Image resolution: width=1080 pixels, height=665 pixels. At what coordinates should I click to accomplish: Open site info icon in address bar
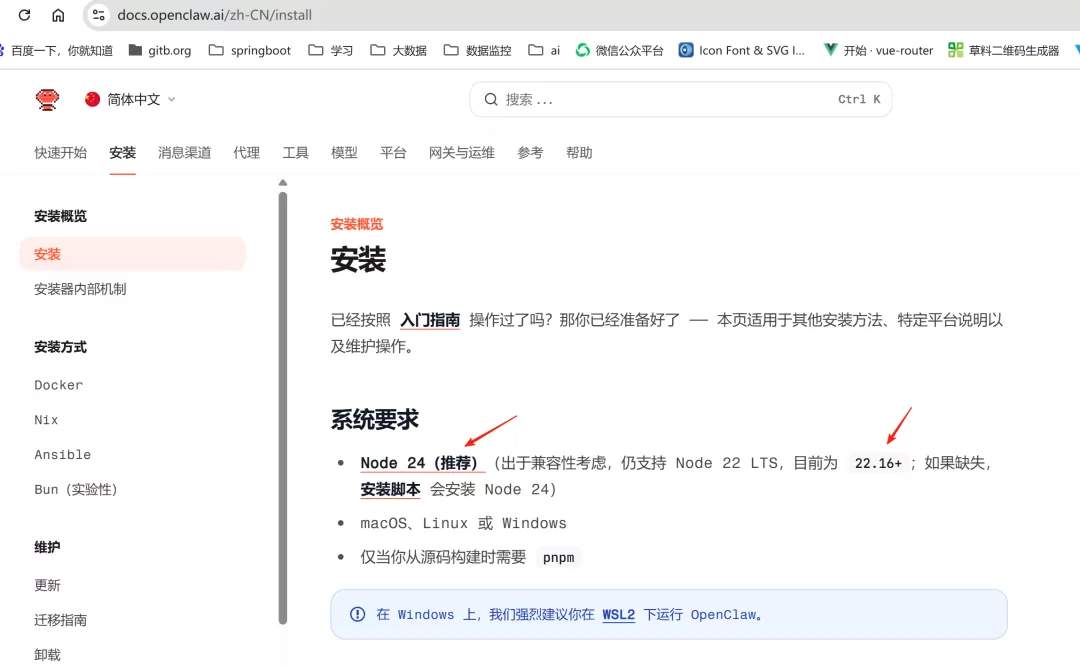point(98,14)
